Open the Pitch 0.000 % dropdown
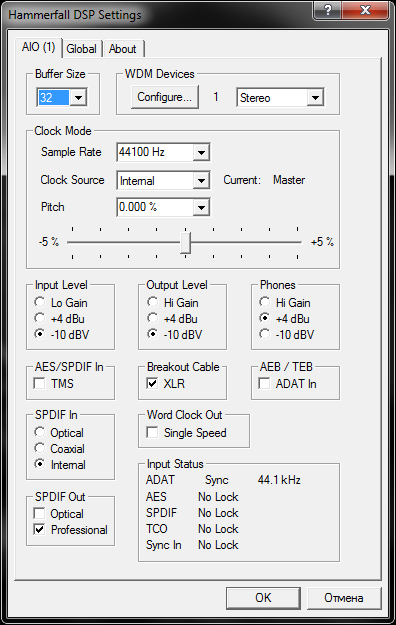The image size is (396, 625). pyautogui.click(x=201, y=207)
